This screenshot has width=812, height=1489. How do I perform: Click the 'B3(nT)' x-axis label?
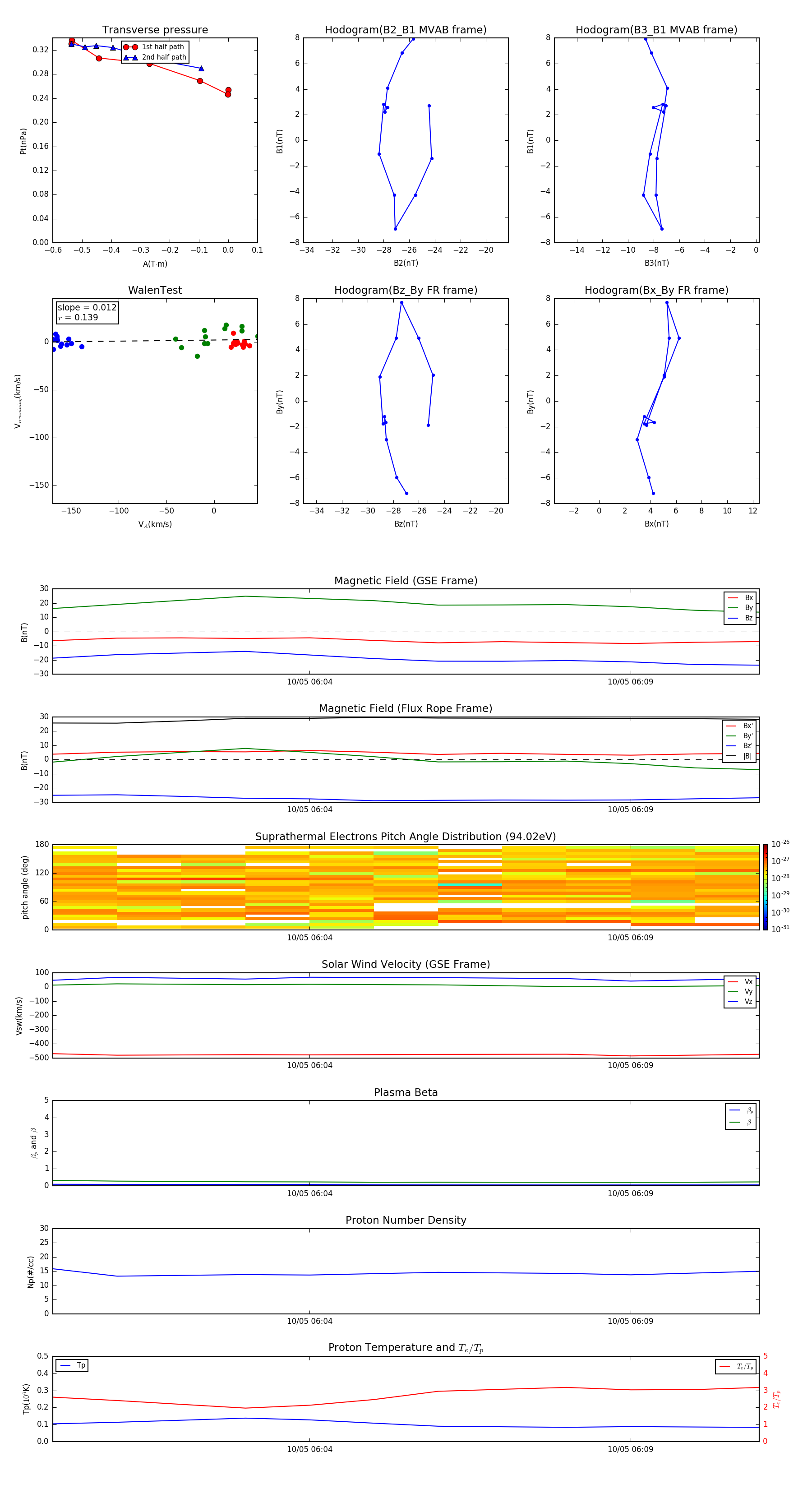(x=656, y=263)
